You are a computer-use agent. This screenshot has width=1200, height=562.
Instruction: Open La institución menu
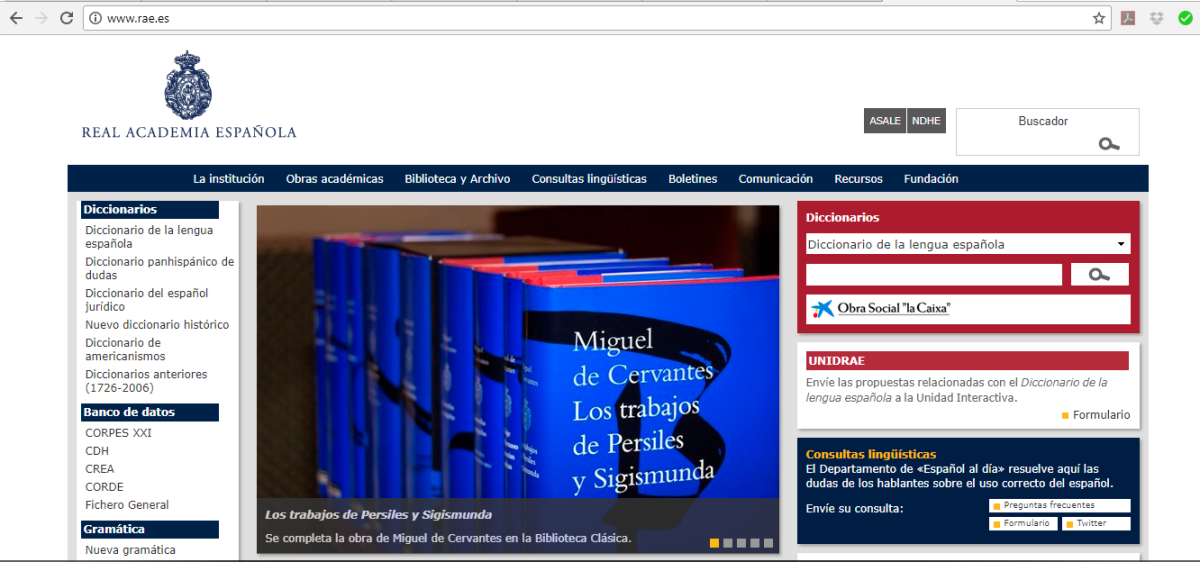pyautogui.click(x=229, y=179)
